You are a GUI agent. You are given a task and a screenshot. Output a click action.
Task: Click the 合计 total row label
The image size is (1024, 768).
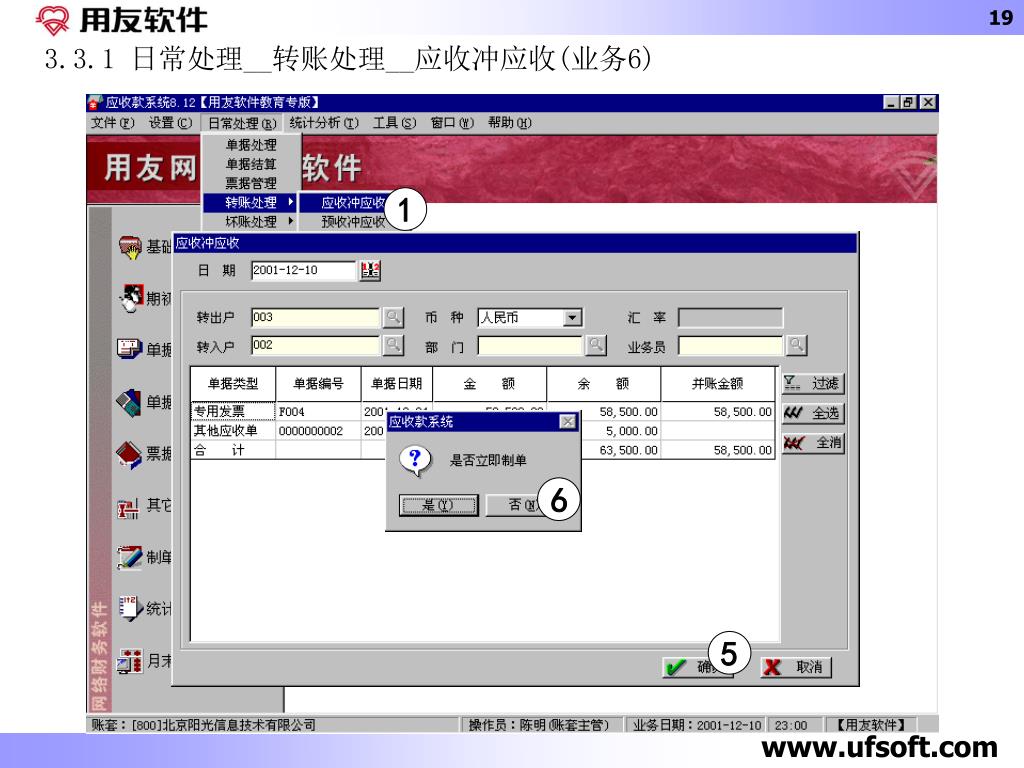pyautogui.click(x=233, y=450)
